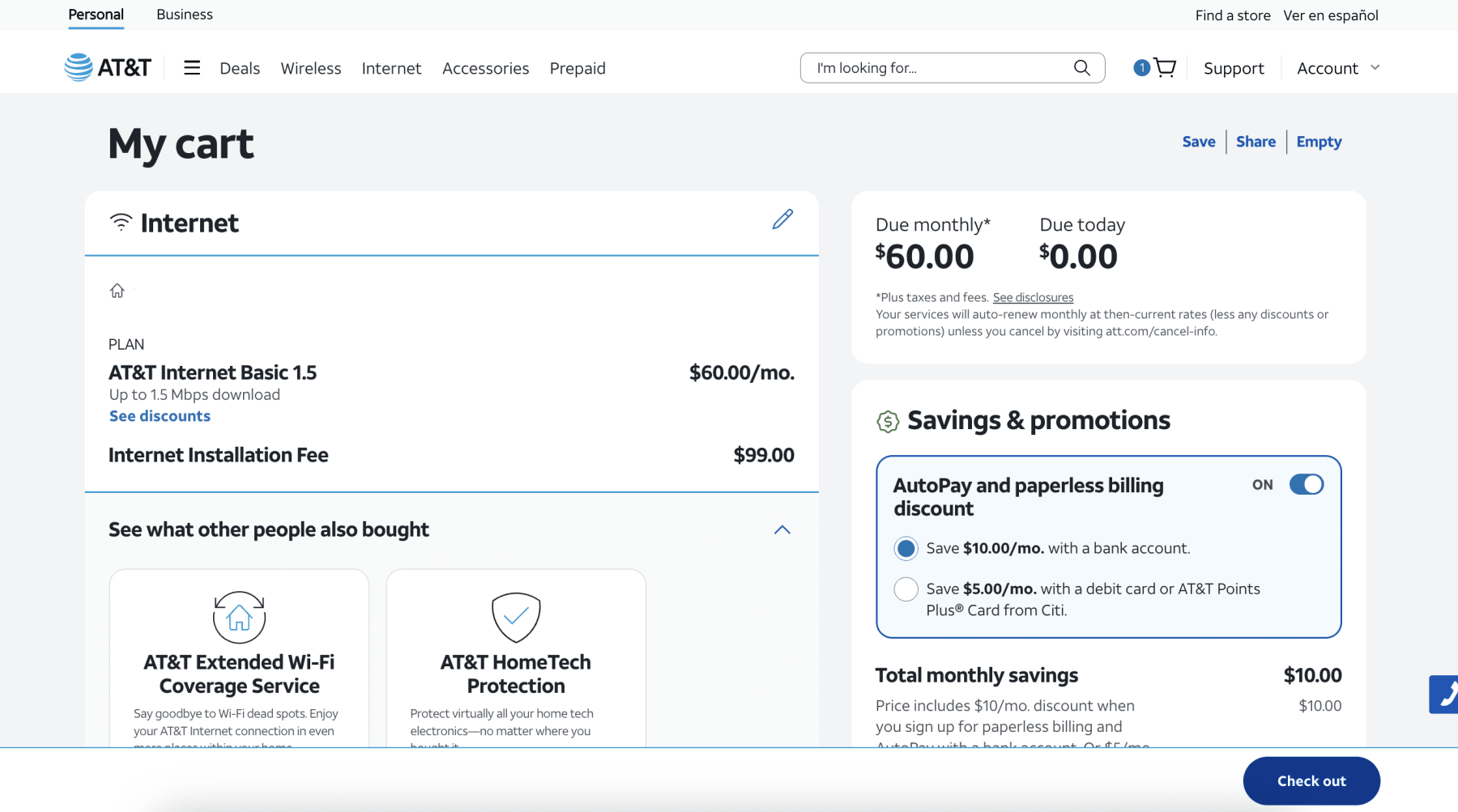This screenshot has width=1458, height=812.
Task: Collapse See what other people also bought
Action: click(x=782, y=530)
